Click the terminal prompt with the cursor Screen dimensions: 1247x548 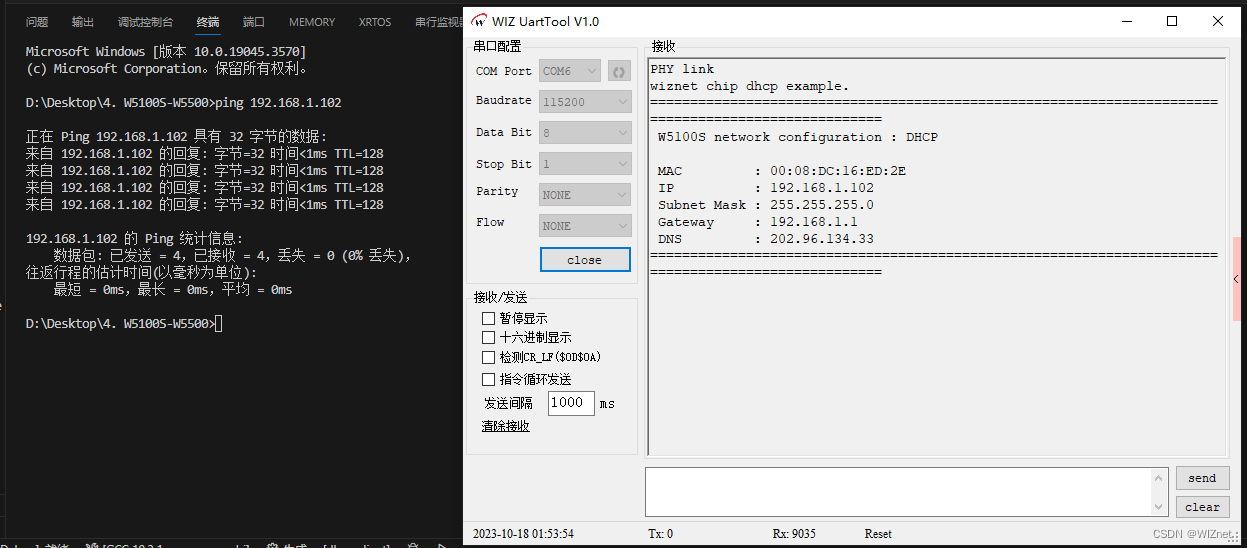(x=124, y=324)
